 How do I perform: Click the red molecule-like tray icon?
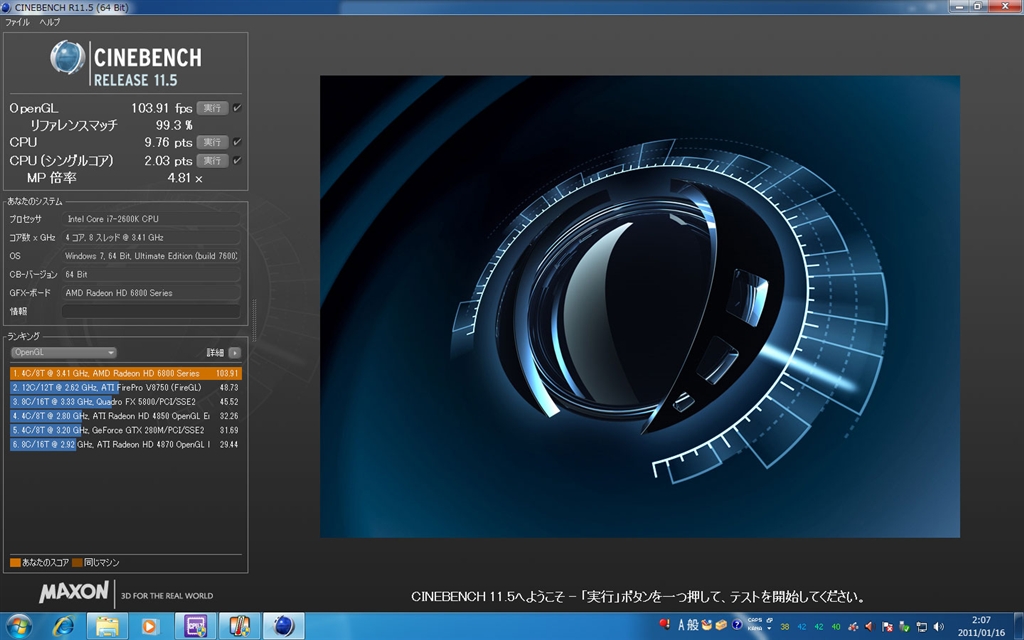tap(853, 627)
